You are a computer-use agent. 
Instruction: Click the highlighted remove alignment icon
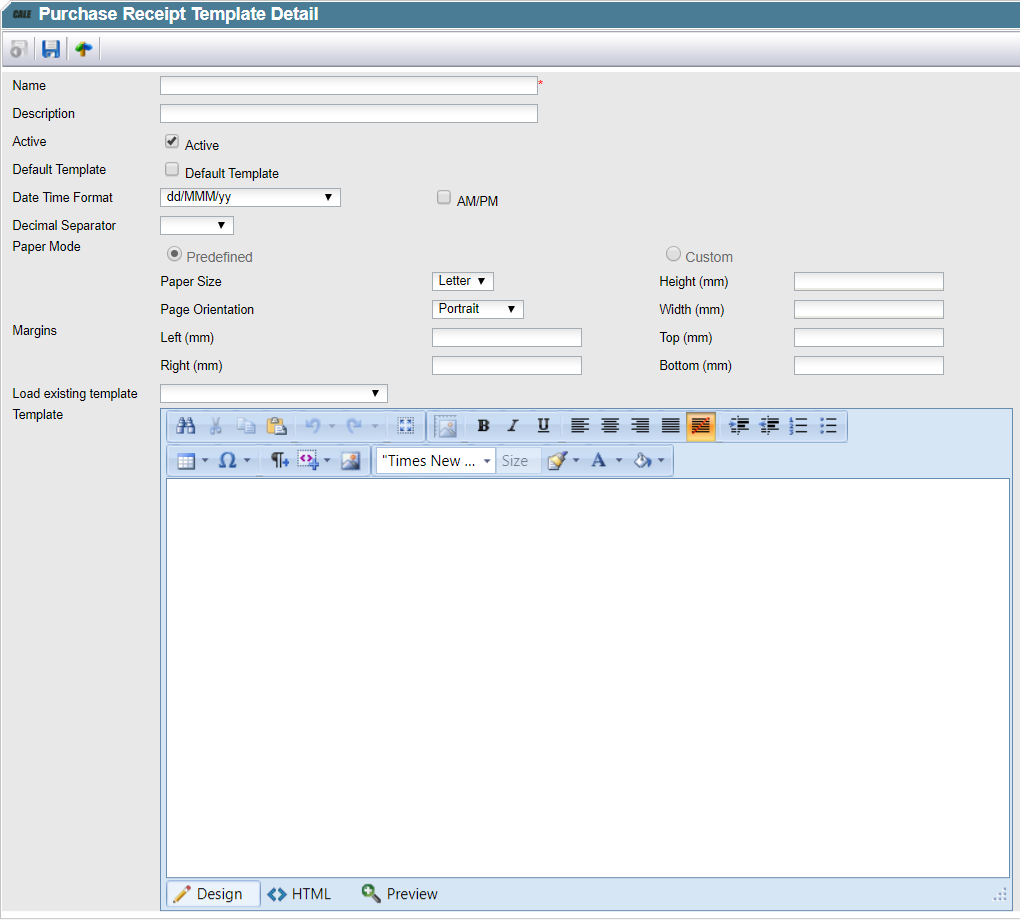click(701, 426)
